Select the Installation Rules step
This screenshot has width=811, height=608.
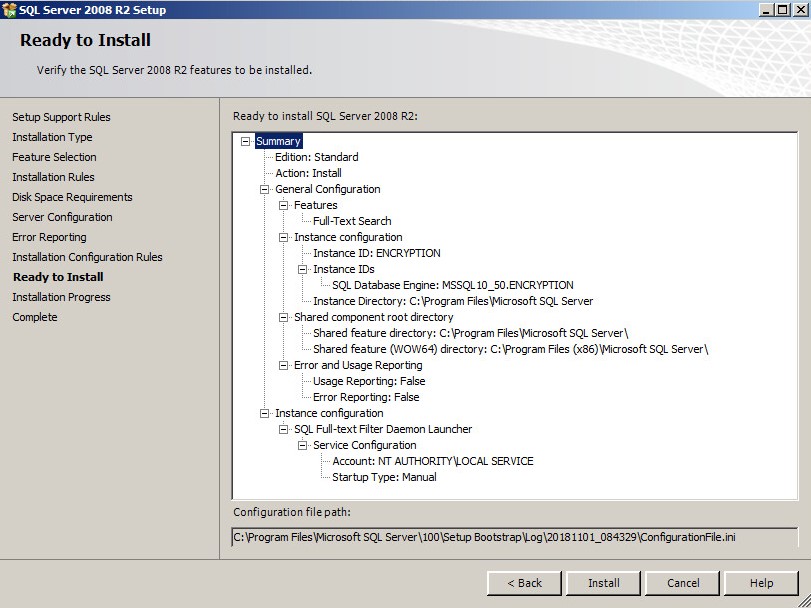53,177
